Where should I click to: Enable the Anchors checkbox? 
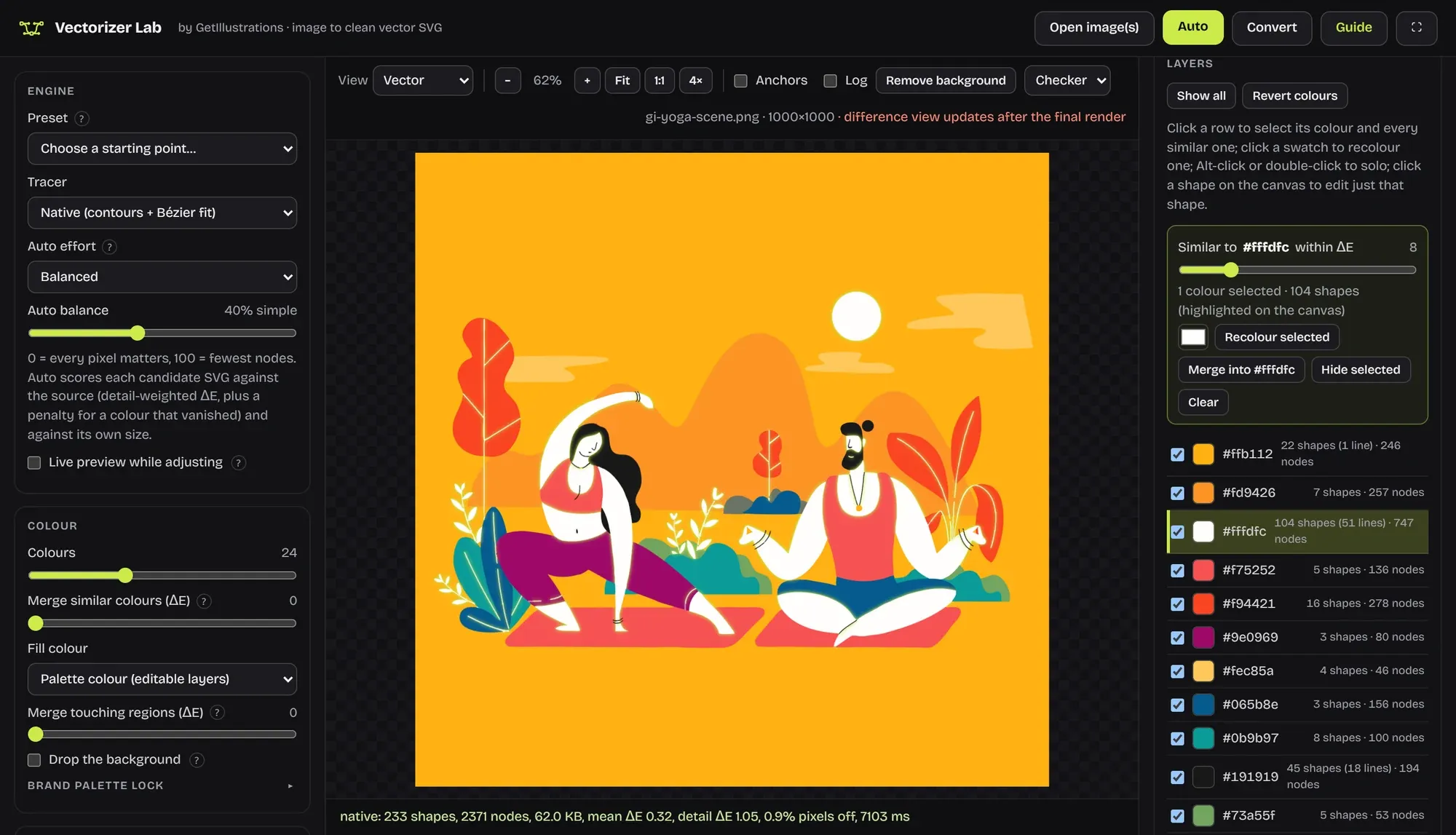coord(740,81)
